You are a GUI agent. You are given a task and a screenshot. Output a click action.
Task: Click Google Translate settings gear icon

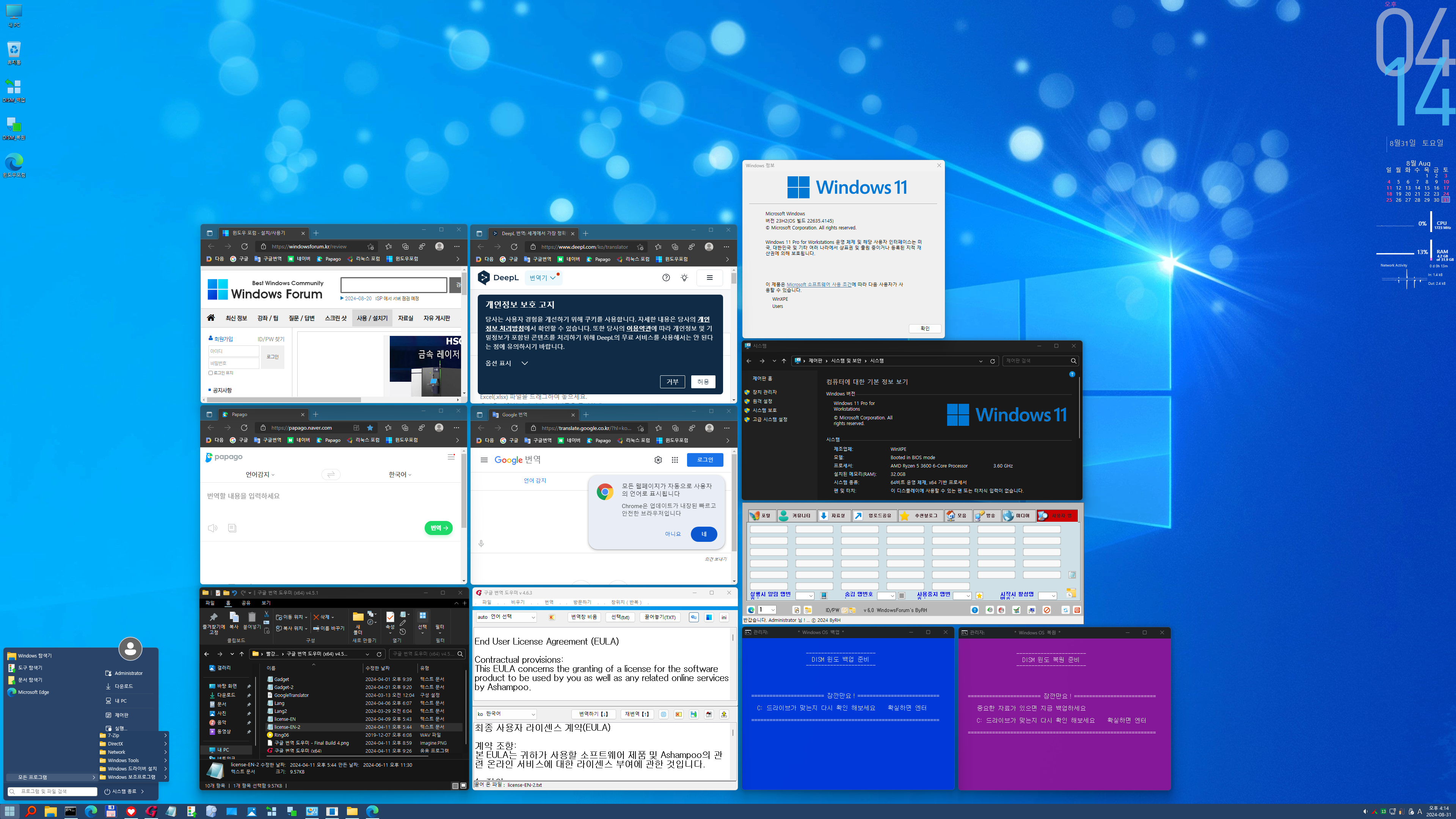(x=658, y=460)
